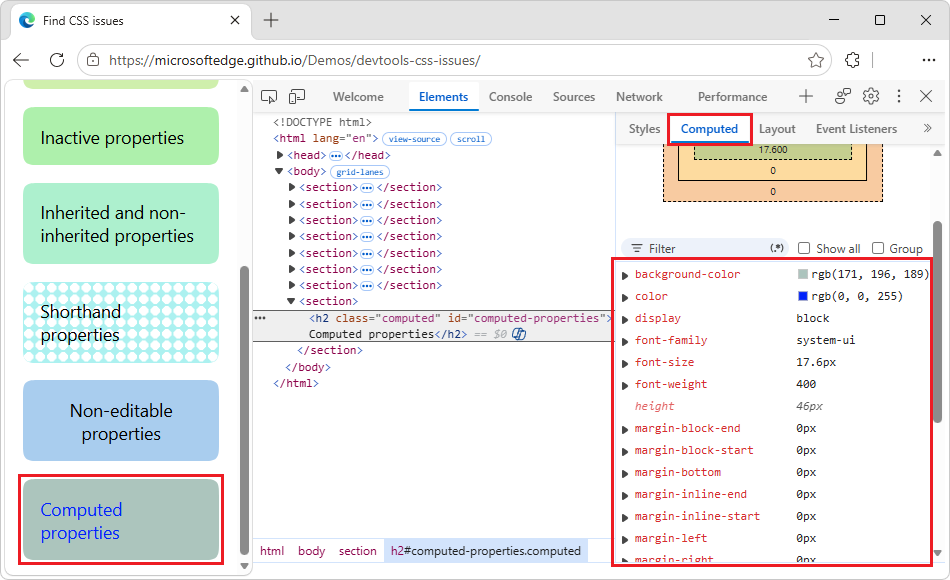The image size is (950, 580).
Task: Collapse the last open section node
Action: pyautogui.click(x=291, y=301)
